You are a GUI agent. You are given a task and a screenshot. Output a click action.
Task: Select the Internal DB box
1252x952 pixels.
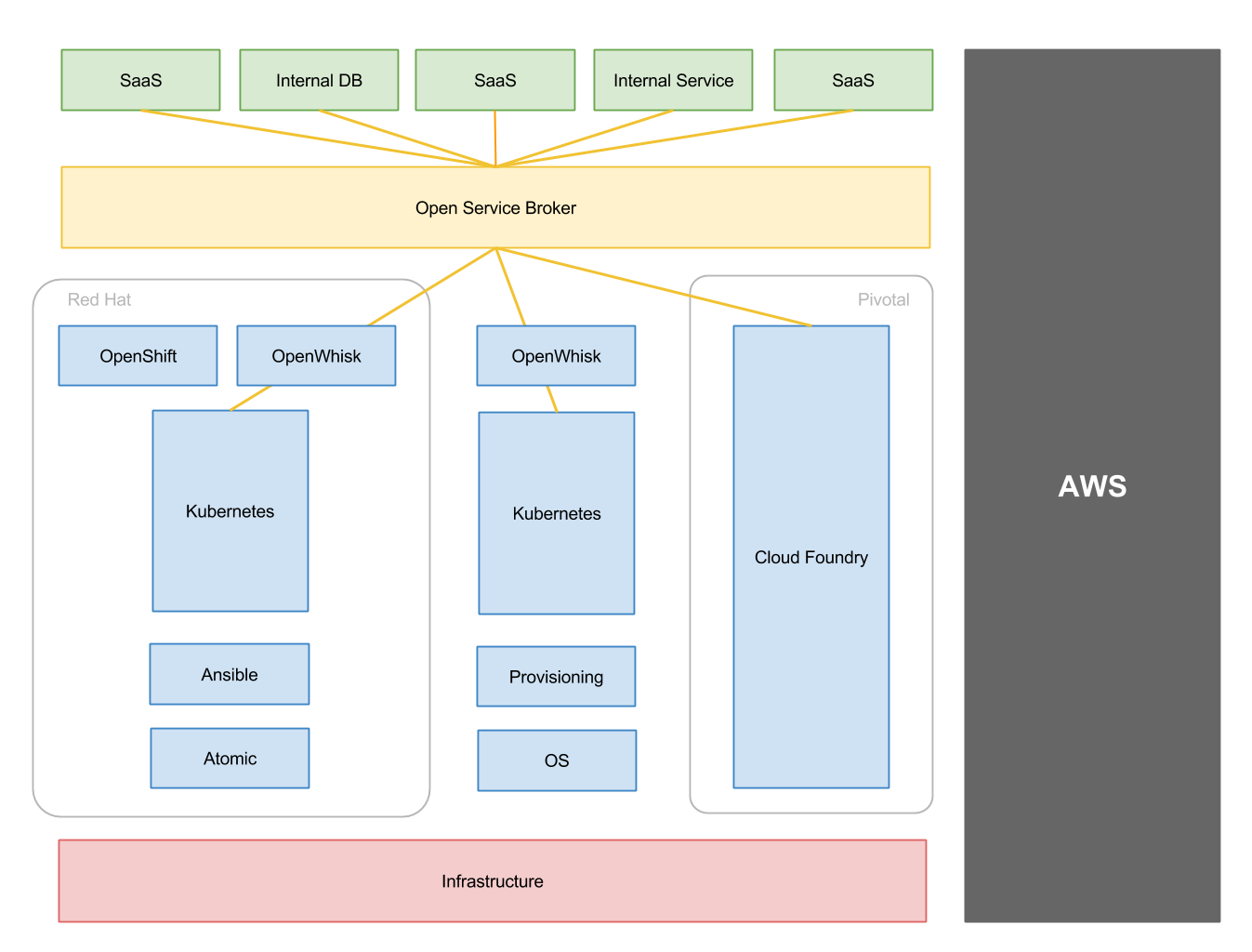(x=319, y=80)
